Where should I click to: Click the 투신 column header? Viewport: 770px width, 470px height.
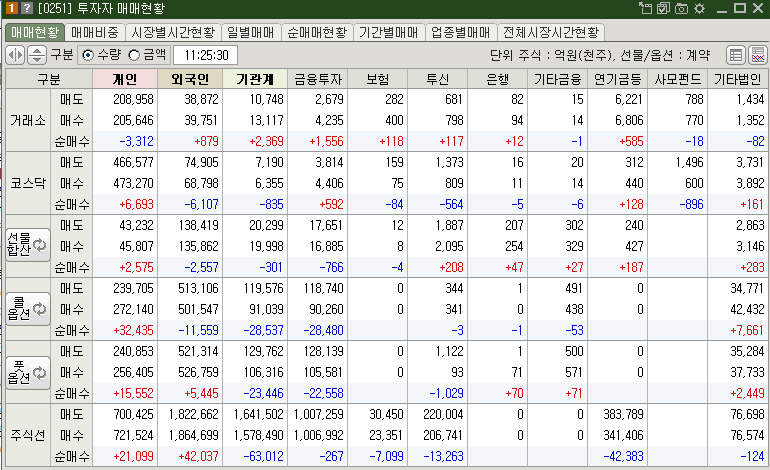tap(438, 79)
